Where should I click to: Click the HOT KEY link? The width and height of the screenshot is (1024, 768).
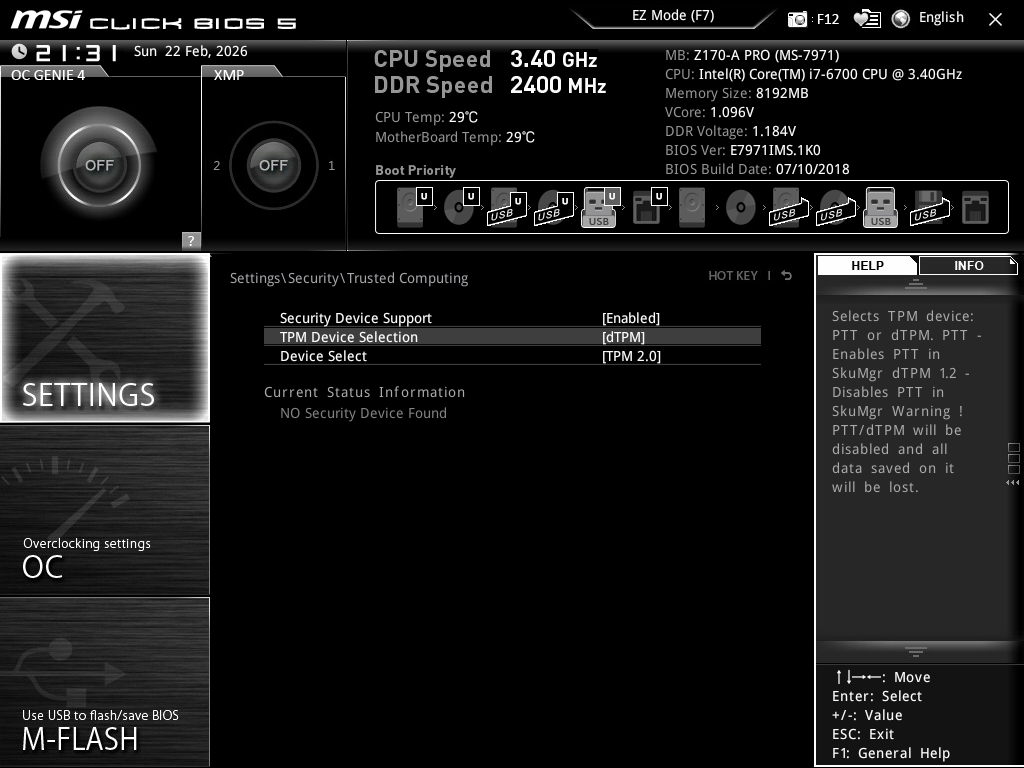point(733,276)
